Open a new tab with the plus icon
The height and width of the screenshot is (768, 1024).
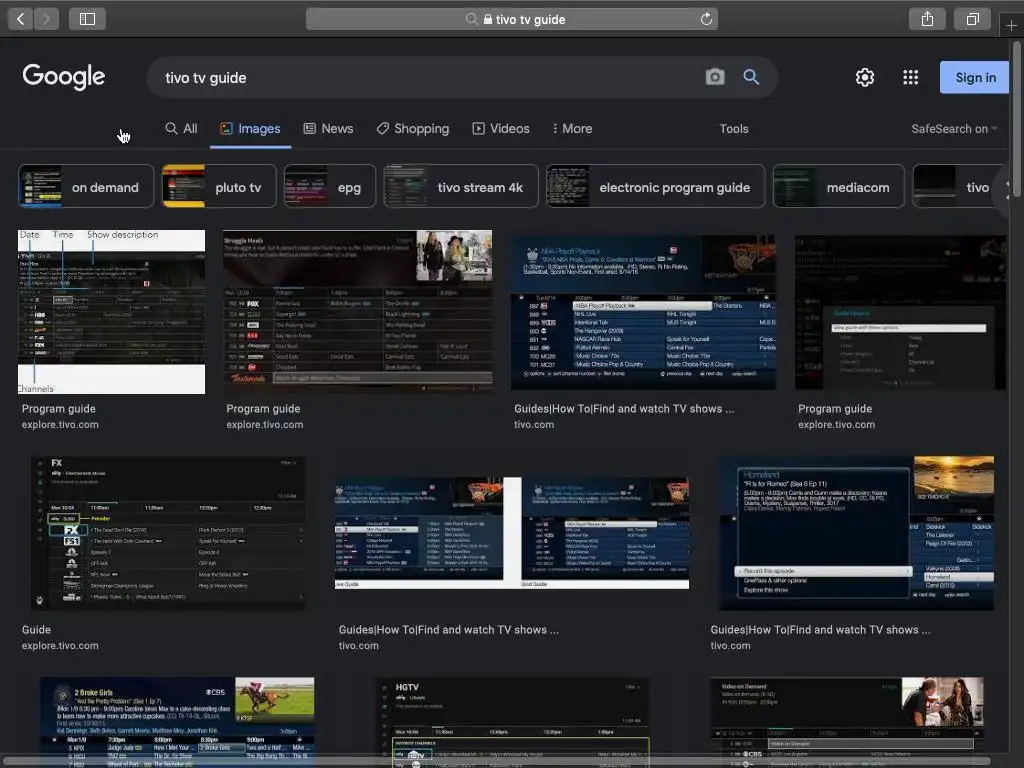[x=1011, y=25]
